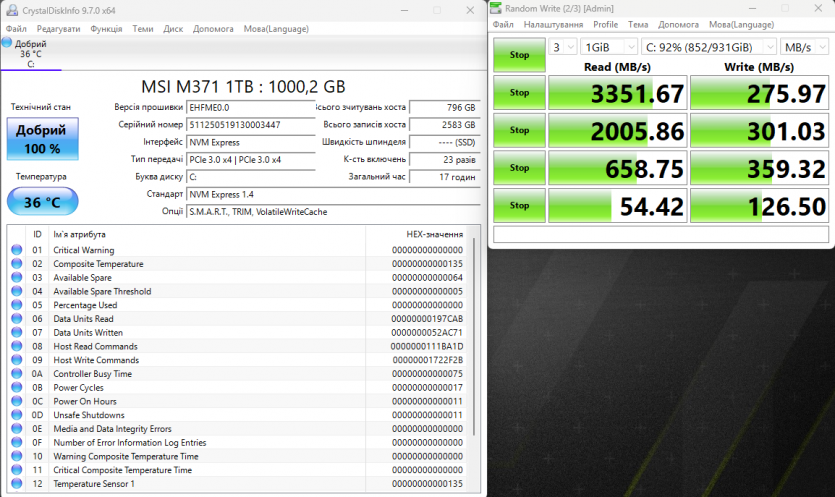
Task: Open the test count dropdown showing 3
Action: (563, 47)
